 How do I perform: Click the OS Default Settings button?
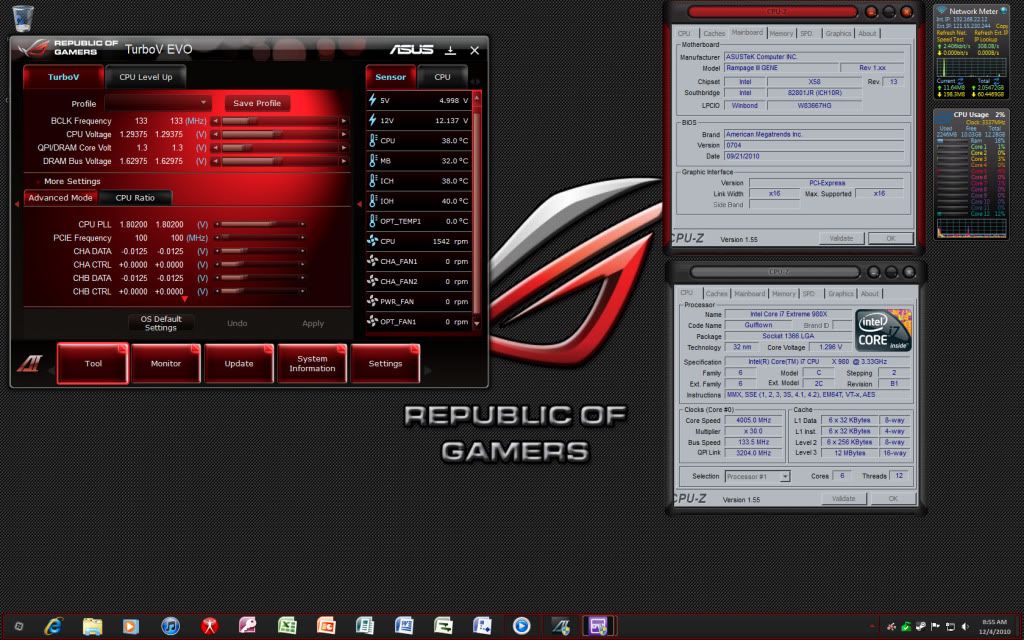point(160,323)
